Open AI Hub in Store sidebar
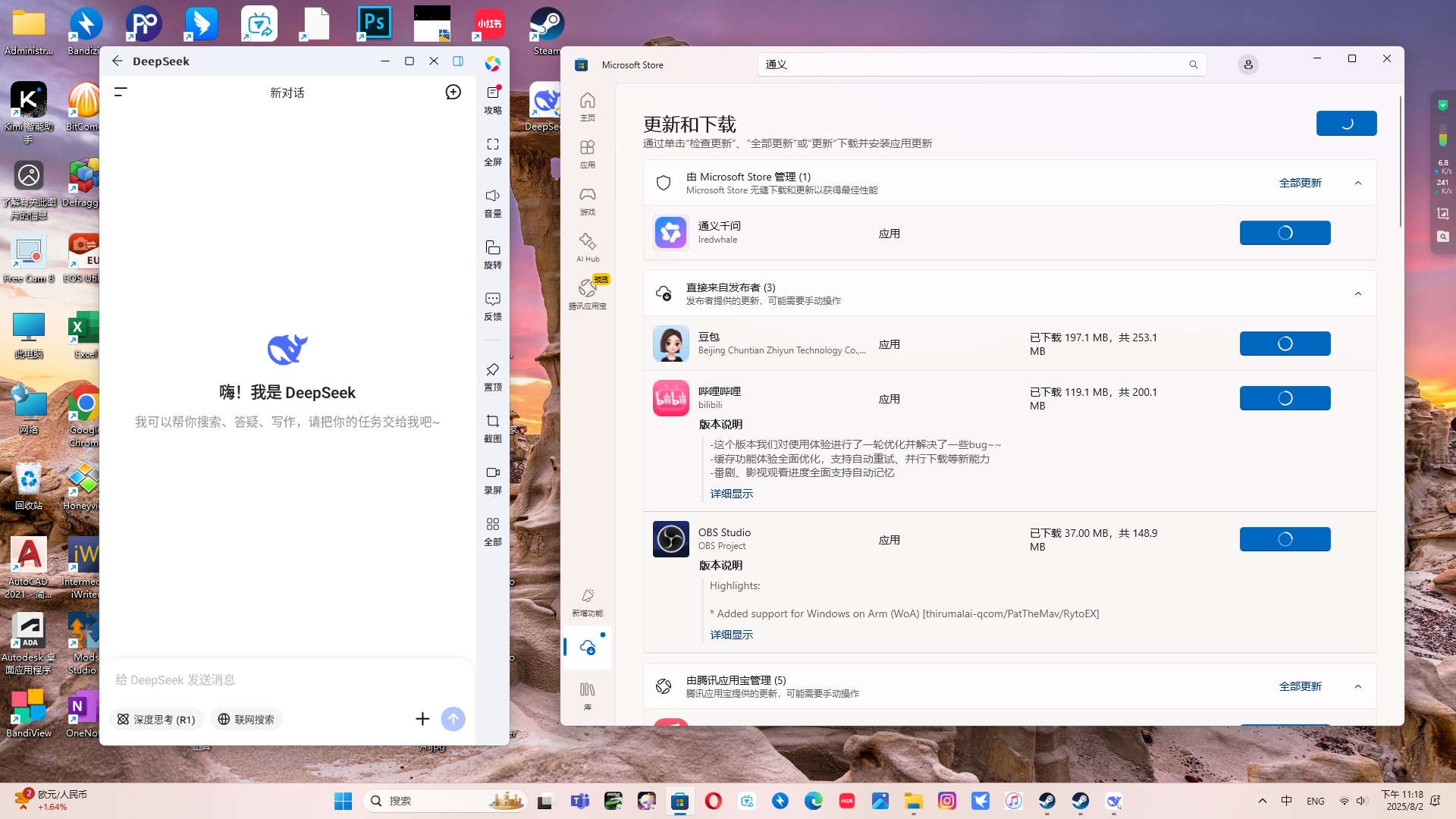The width and height of the screenshot is (1456, 819). pyautogui.click(x=587, y=248)
